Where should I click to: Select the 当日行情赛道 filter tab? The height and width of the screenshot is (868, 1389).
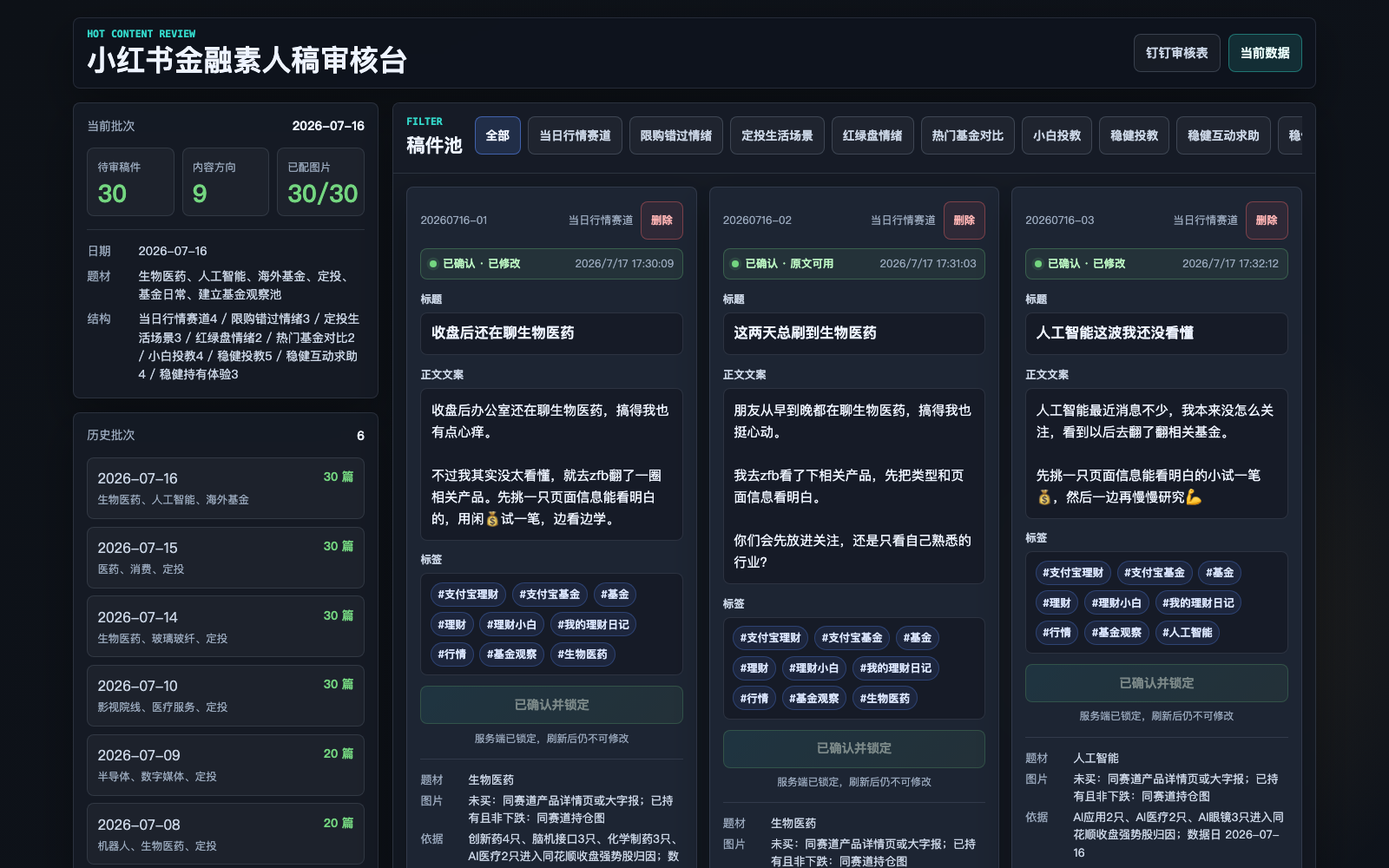[x=575, y=135]
